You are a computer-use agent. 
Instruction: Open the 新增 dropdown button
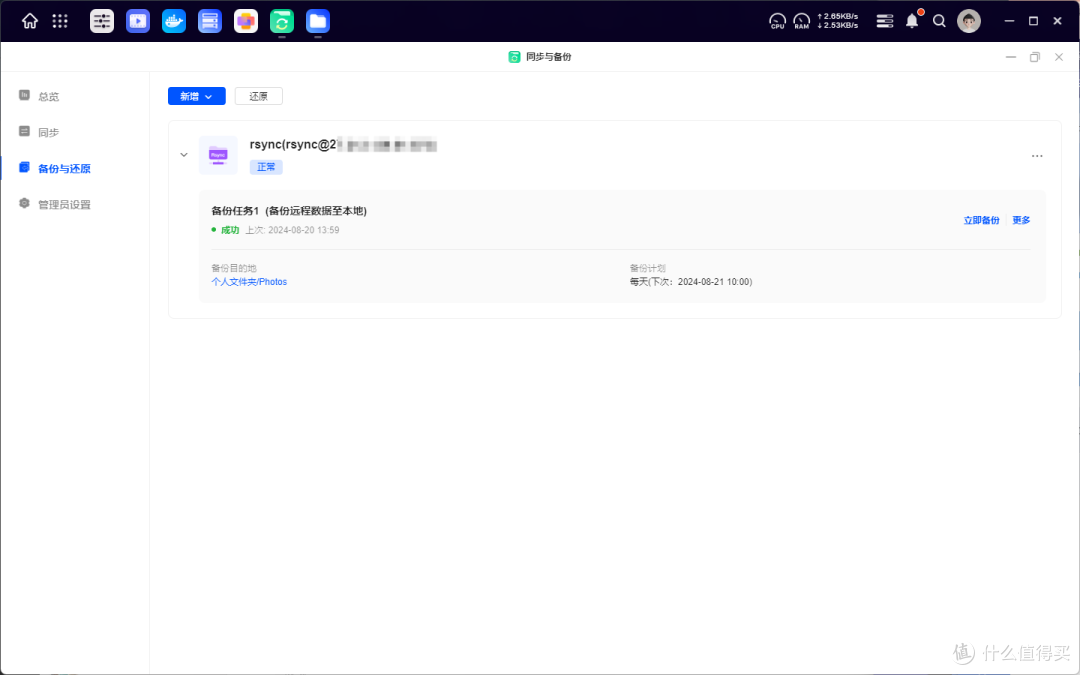[197, 96]
